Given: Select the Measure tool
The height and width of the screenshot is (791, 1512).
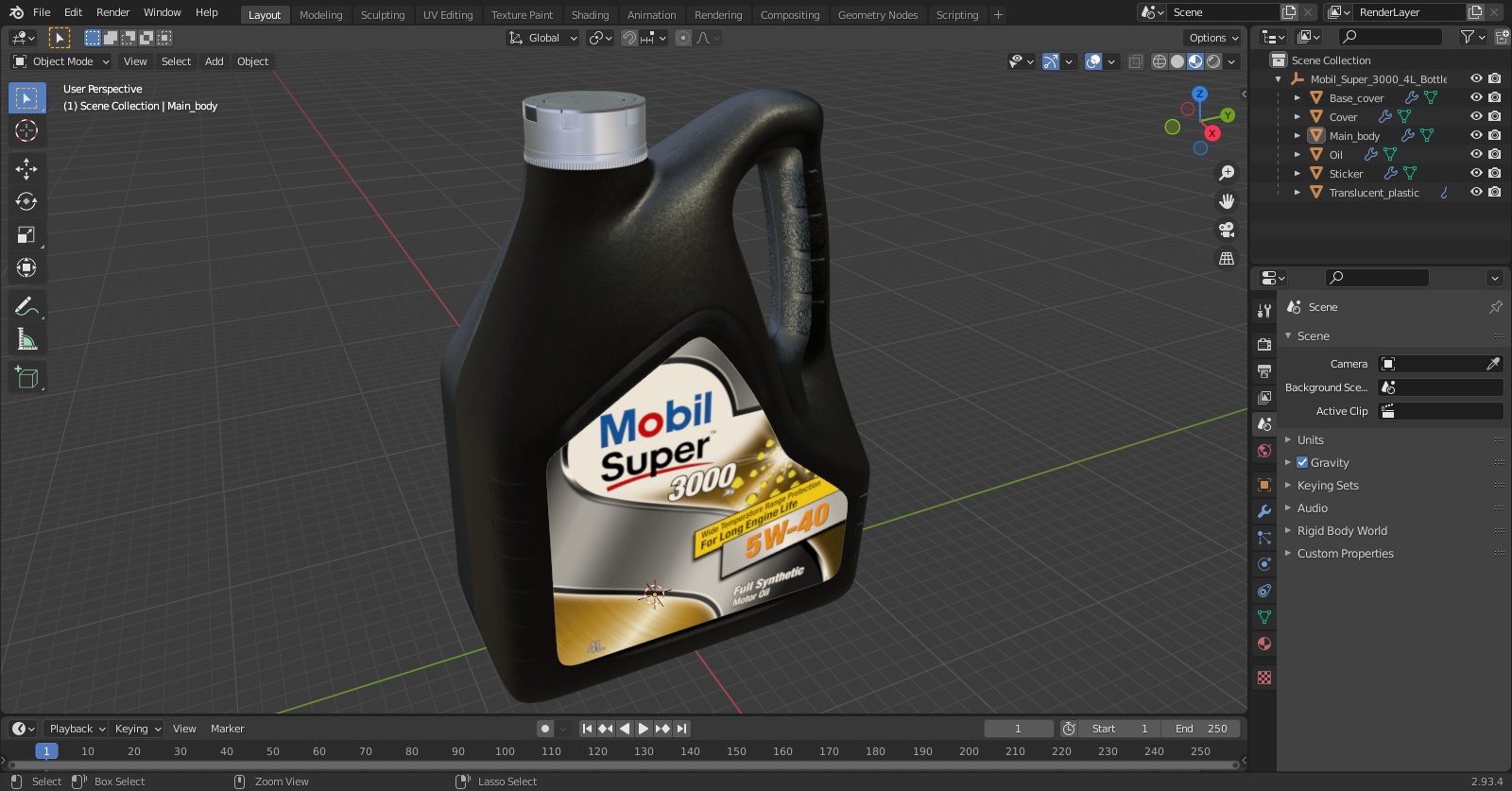Looking at the screenshot, I should (x=26, y=339).
